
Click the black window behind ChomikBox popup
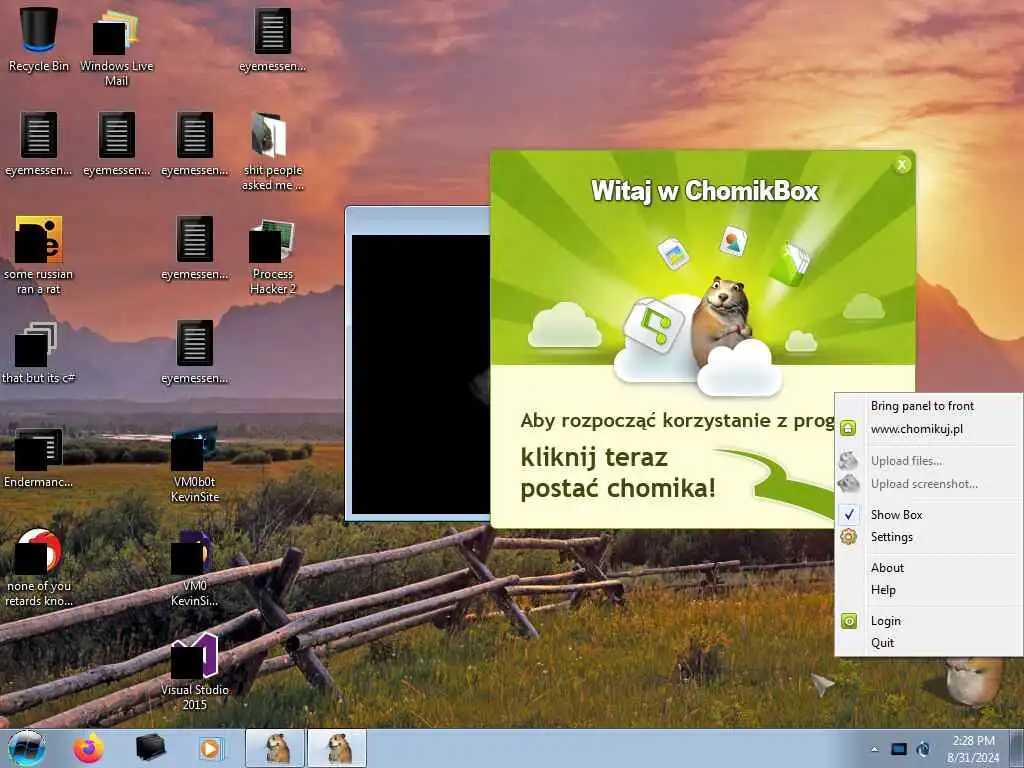(x=419, y=374)
